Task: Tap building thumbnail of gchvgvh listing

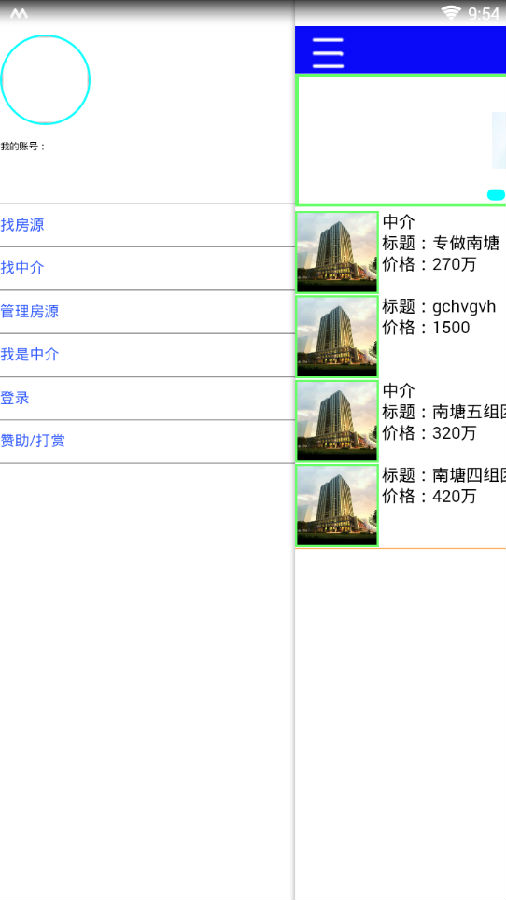Action: [x=337, y=336]
